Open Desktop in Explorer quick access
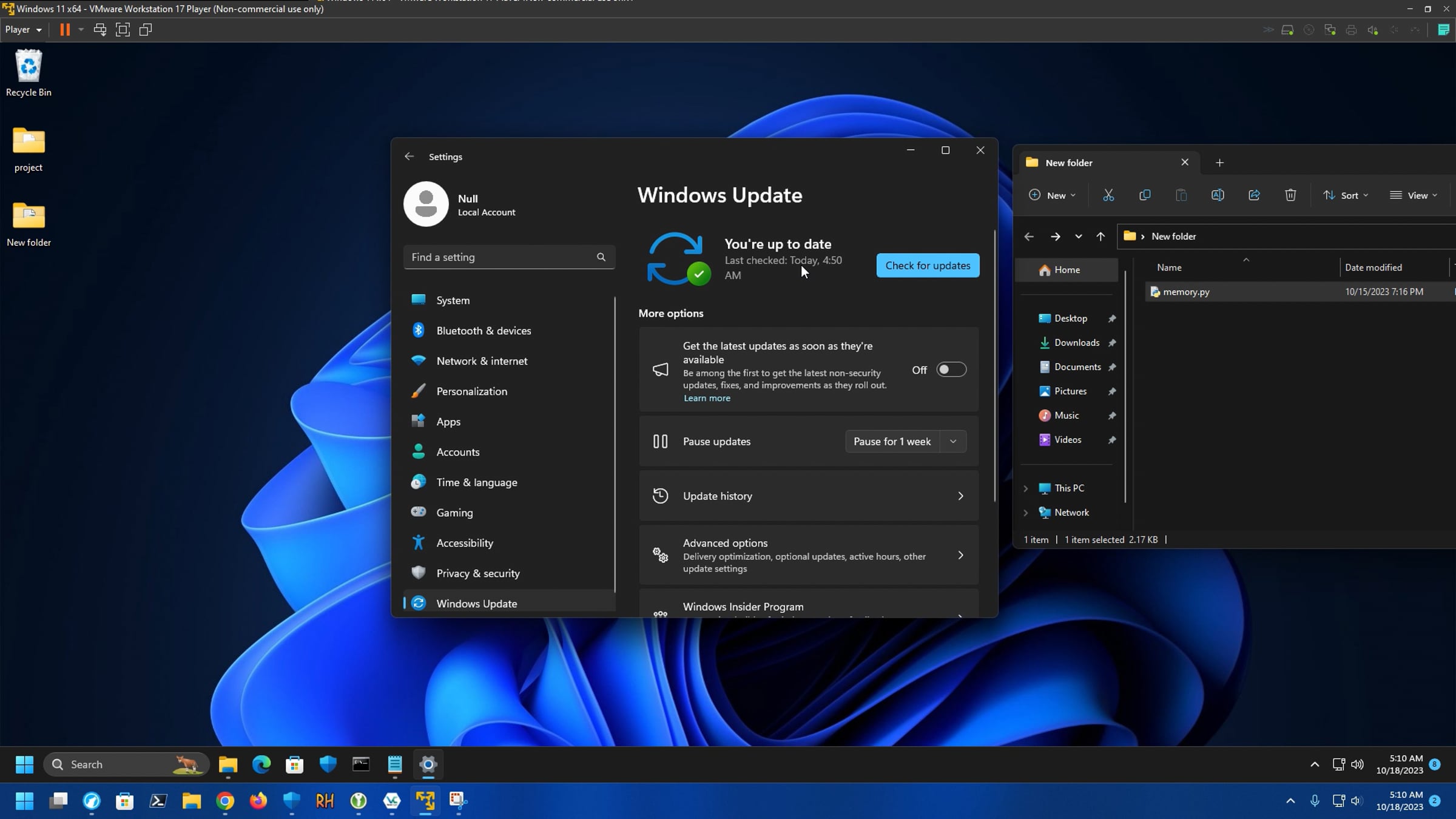 click(1071, 318)
